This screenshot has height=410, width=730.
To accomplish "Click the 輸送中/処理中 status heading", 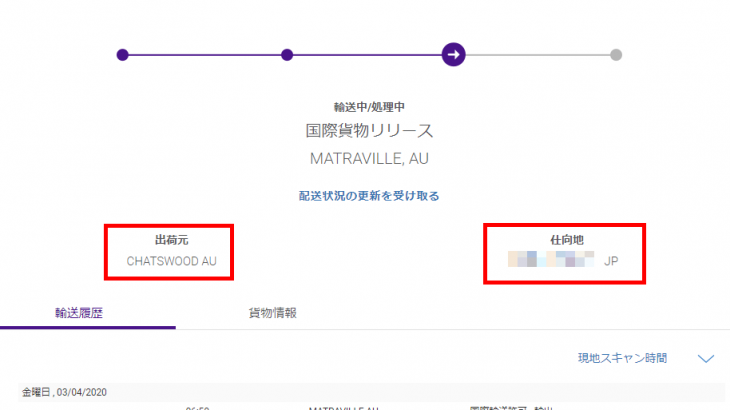I will 369,107.
